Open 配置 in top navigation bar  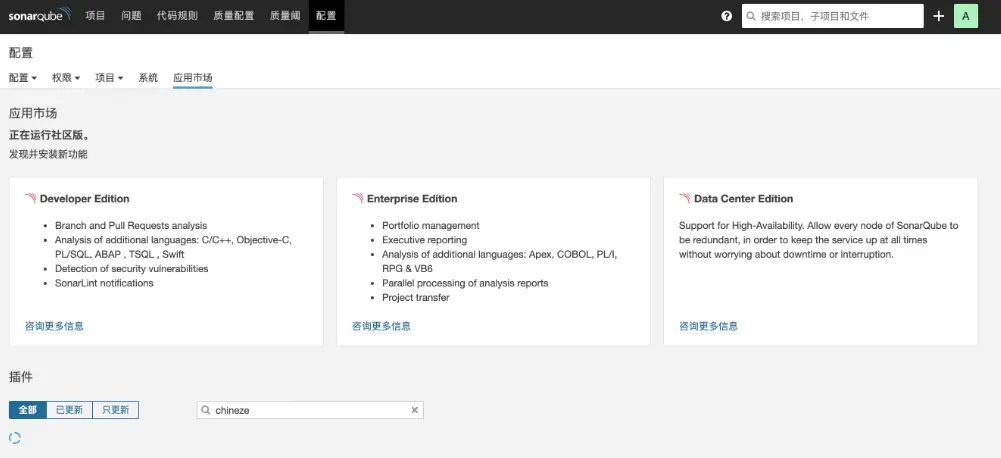tap(326, 16)
